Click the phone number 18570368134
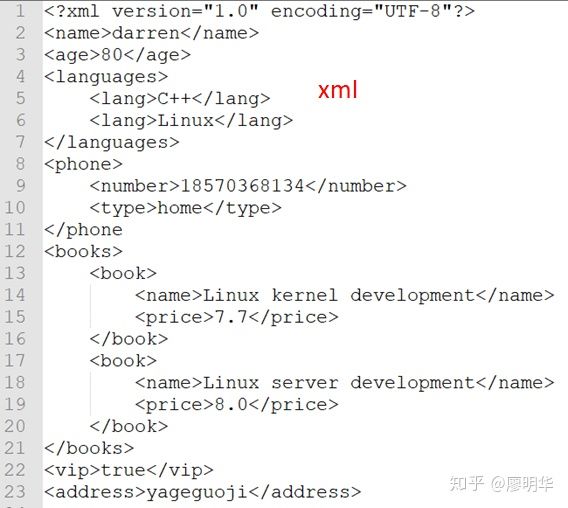 [242, 186]
